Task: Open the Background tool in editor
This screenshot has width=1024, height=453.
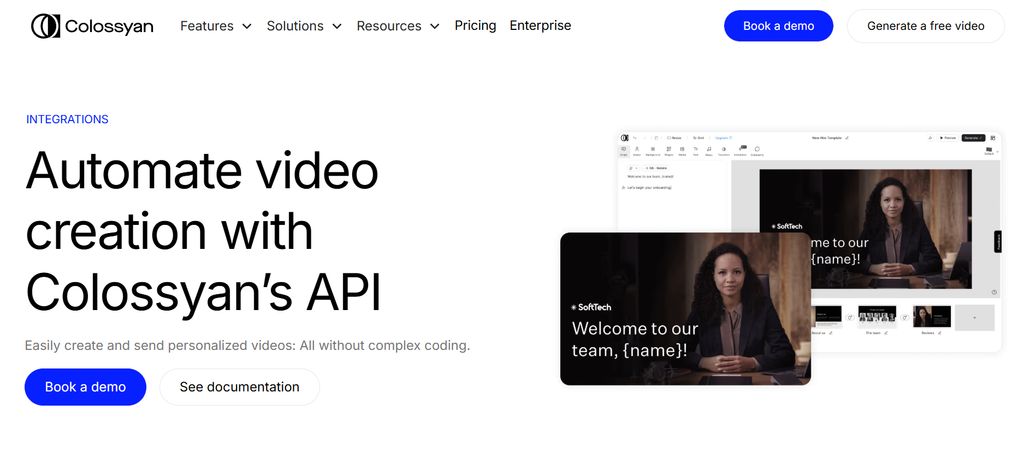Action: point(653,151)
